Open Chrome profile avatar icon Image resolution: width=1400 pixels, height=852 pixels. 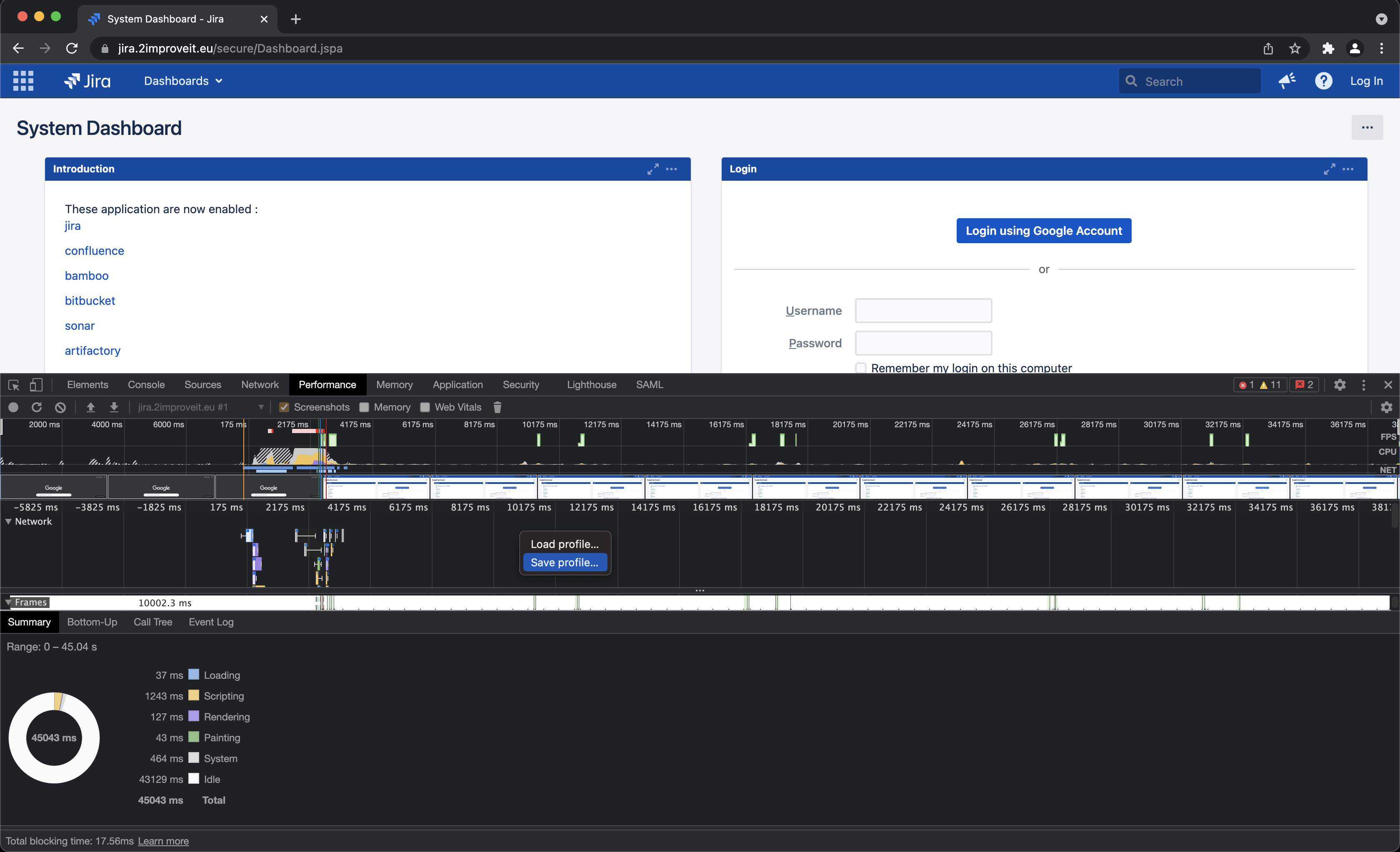pyautogui.click(x=1355, y=48)
